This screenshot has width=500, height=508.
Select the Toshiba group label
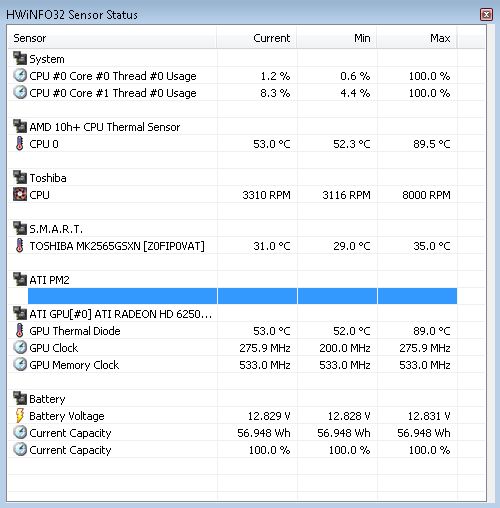coord(48,178)
